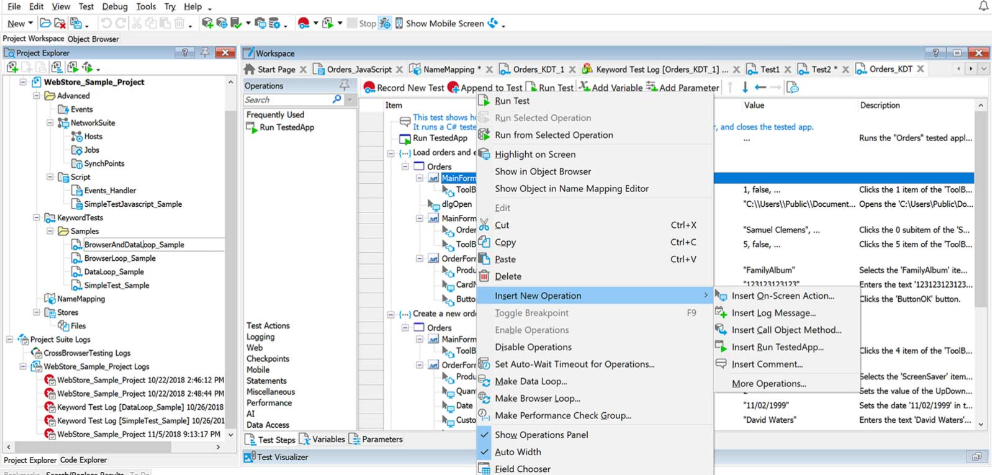The image size is (992, 475).
Task: Open the project suite folder icon in toolbar
Action: tap(45, 23)
